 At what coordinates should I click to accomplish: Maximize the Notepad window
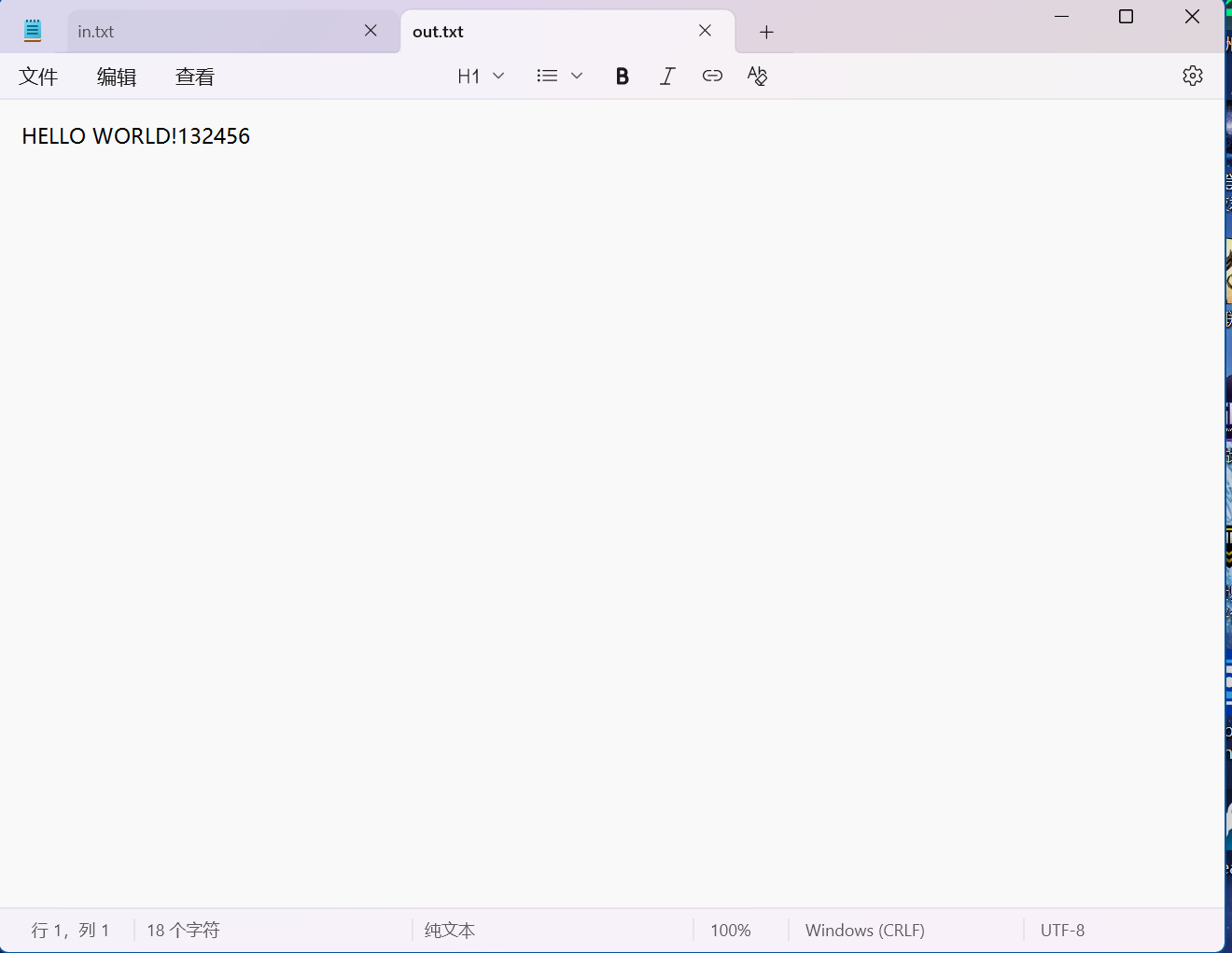(x=1127, y=17)
